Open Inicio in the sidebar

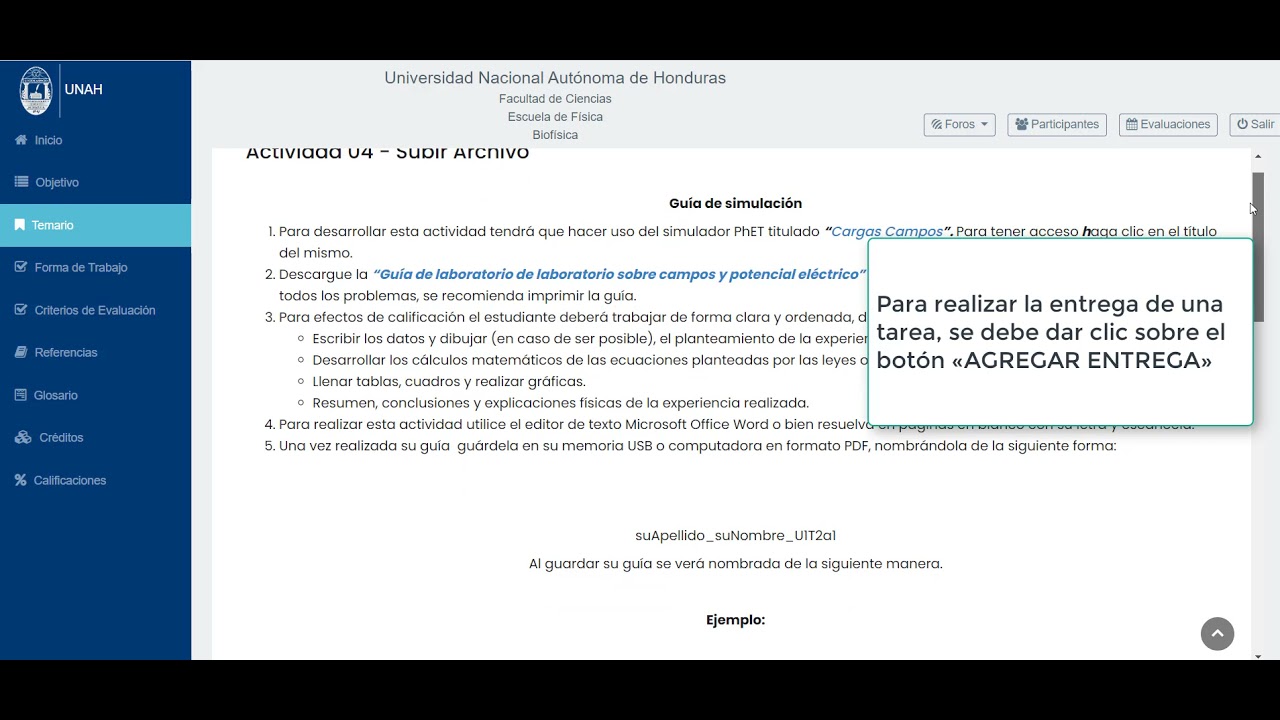click(95, 140)
